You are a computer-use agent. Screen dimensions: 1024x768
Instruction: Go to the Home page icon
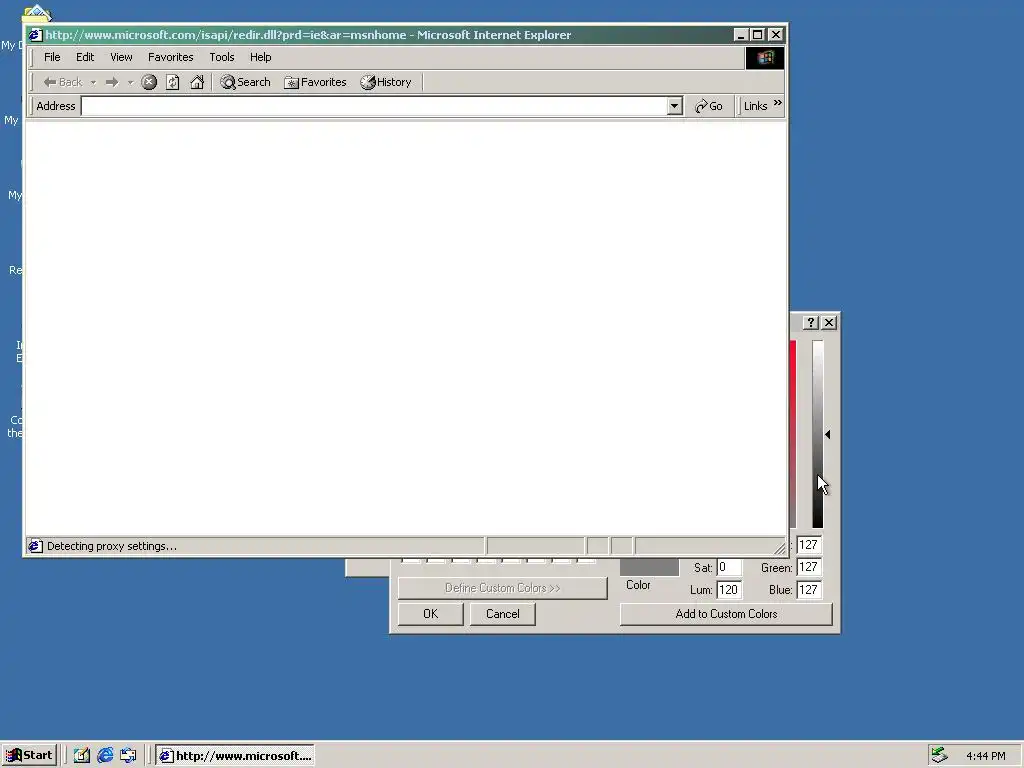(197, 82)
